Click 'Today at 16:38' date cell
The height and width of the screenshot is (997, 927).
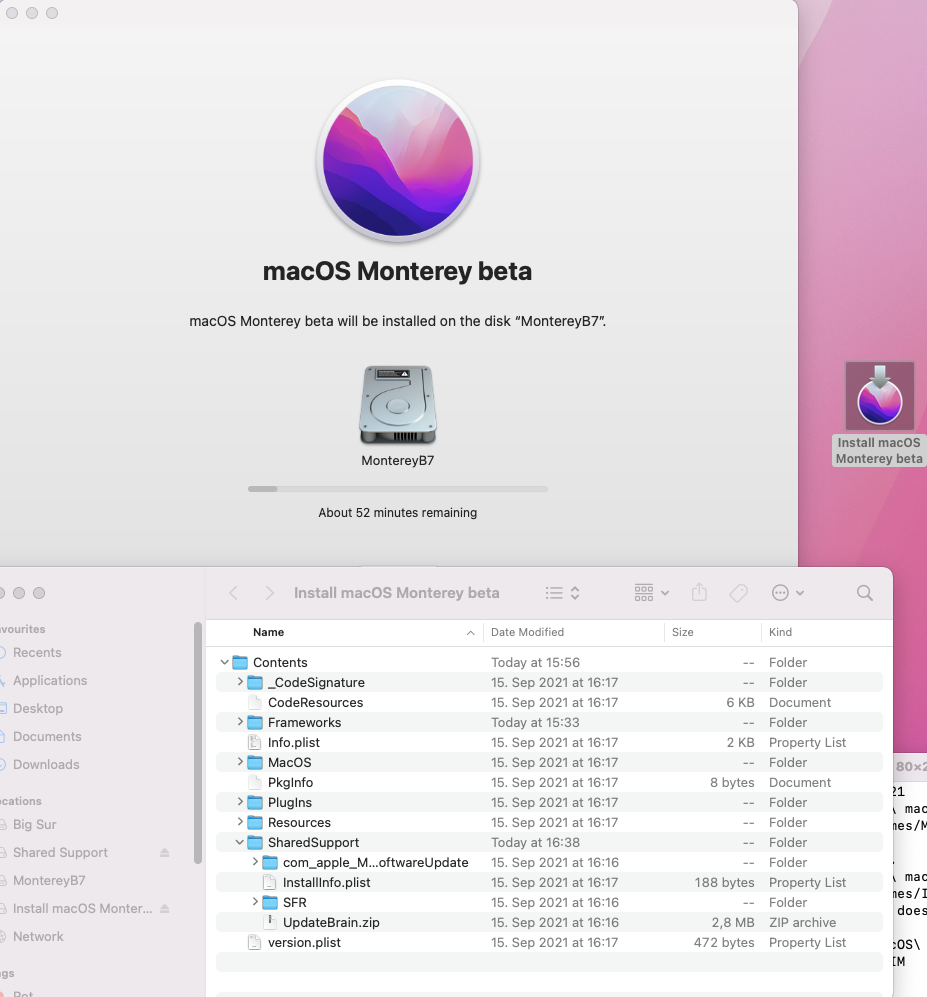coord(535,842)
